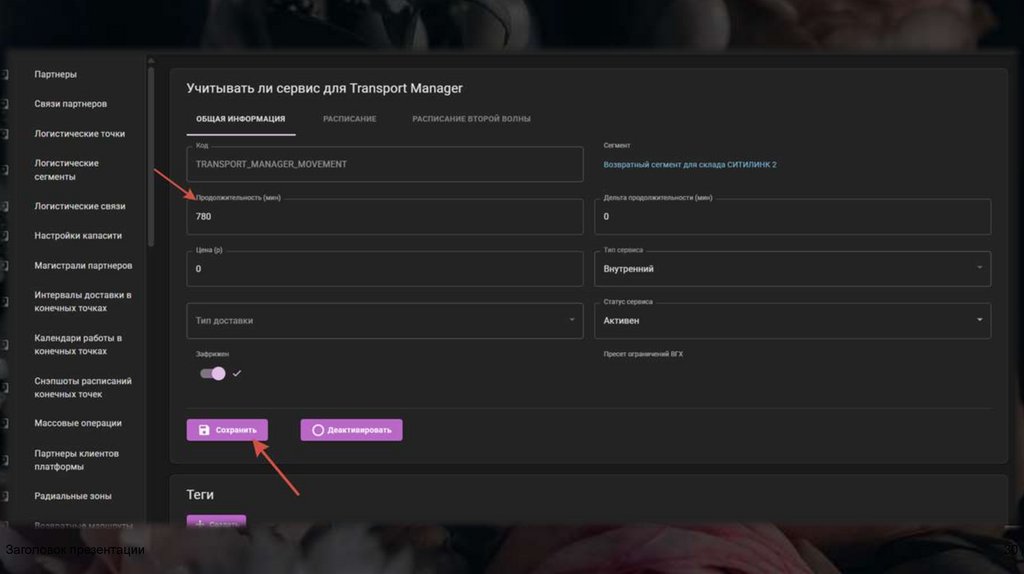Screen dimensions: 1024x574
Task: Open Партнеры in the sidebar
Action: [x=56, y=74]
